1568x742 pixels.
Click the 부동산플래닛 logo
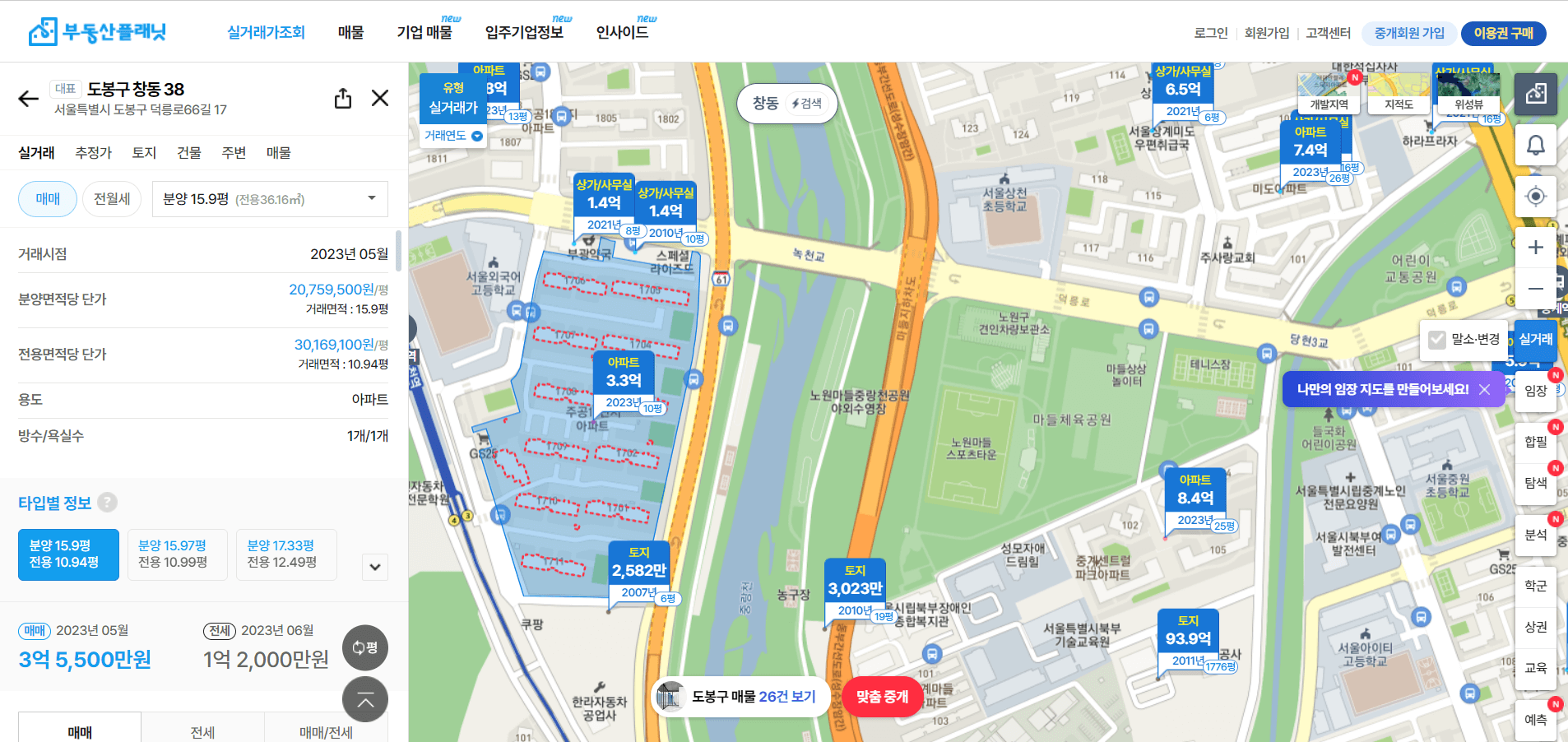(97, 32)
